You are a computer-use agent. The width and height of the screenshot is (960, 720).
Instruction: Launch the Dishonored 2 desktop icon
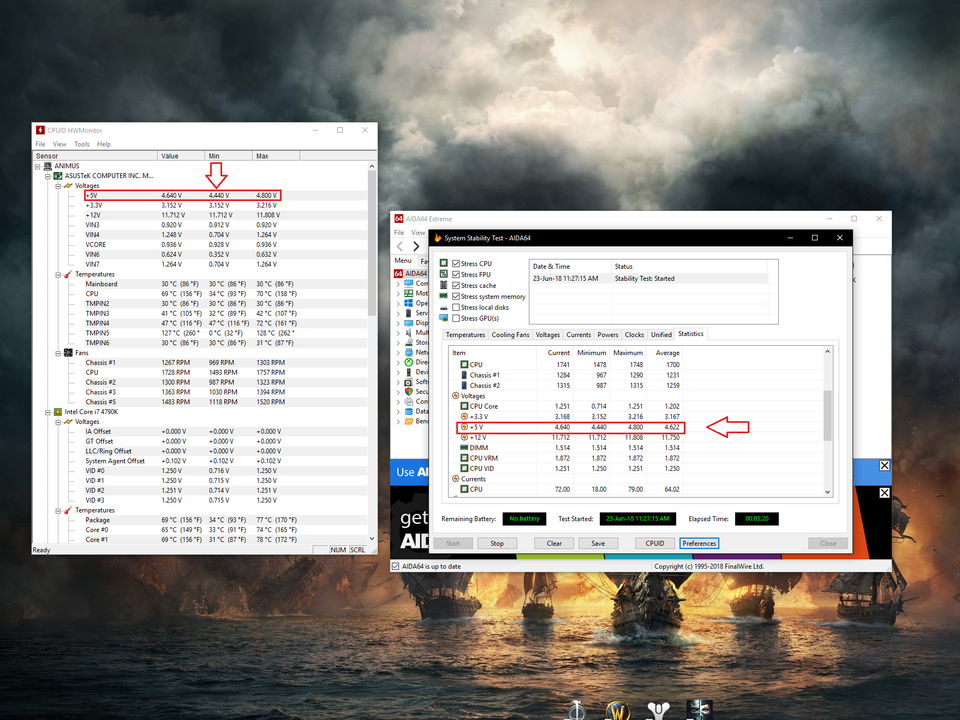point(699,710)
